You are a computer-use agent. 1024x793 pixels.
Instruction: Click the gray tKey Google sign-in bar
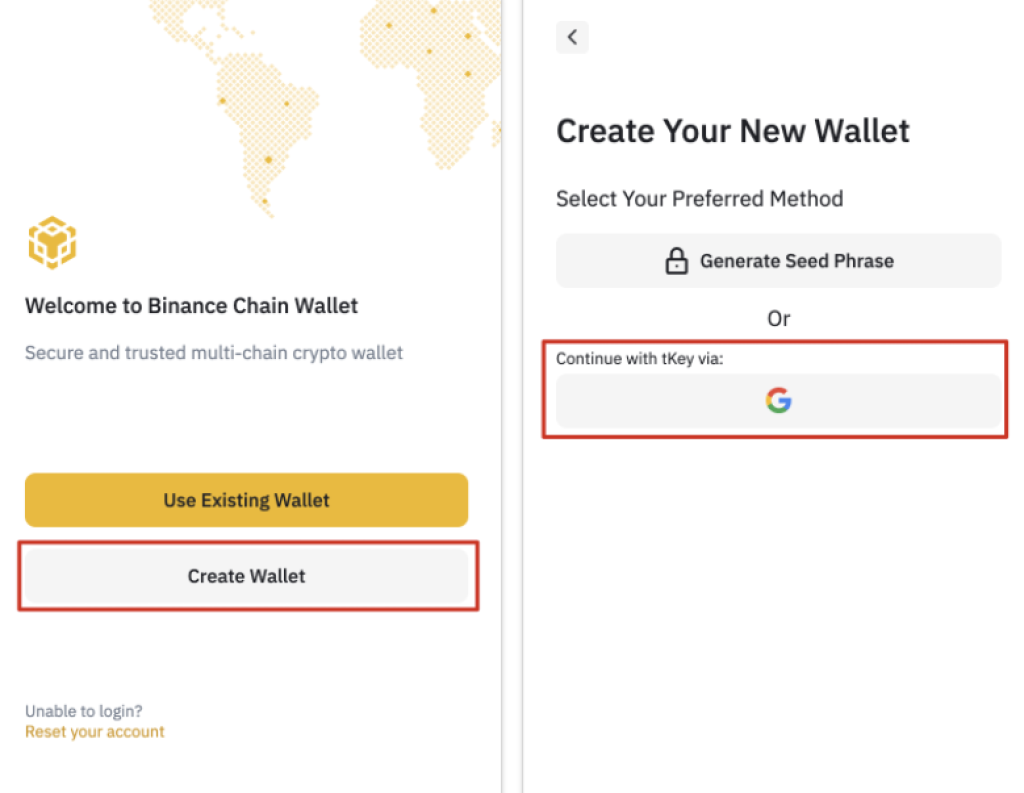pos(778,400)
